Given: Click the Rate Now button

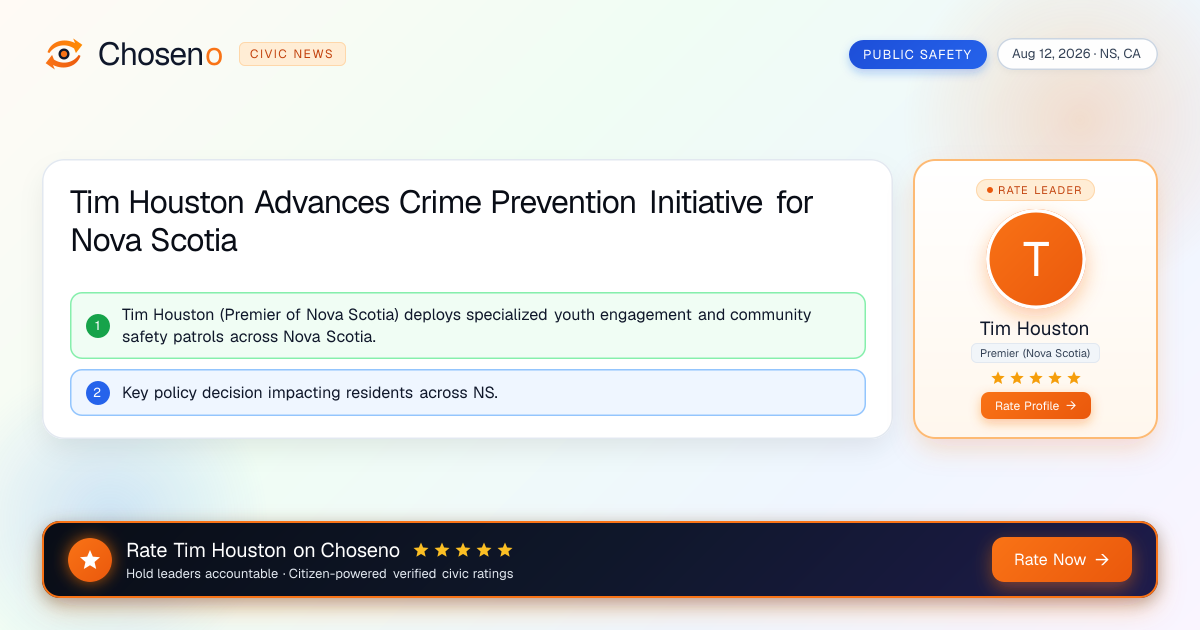Looking at the screenshot, I should (1061, 560).
